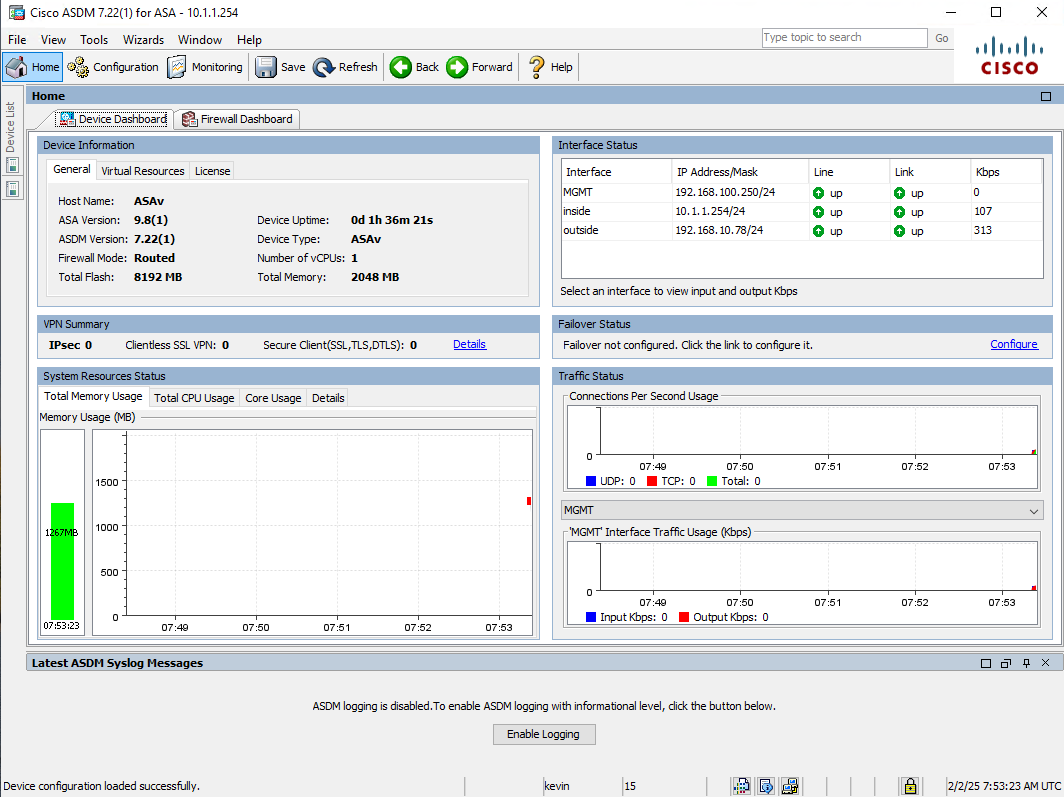The height and width of the screenshot is (797, 1064).
Task: Open the Tools menu
Action: 94,40
